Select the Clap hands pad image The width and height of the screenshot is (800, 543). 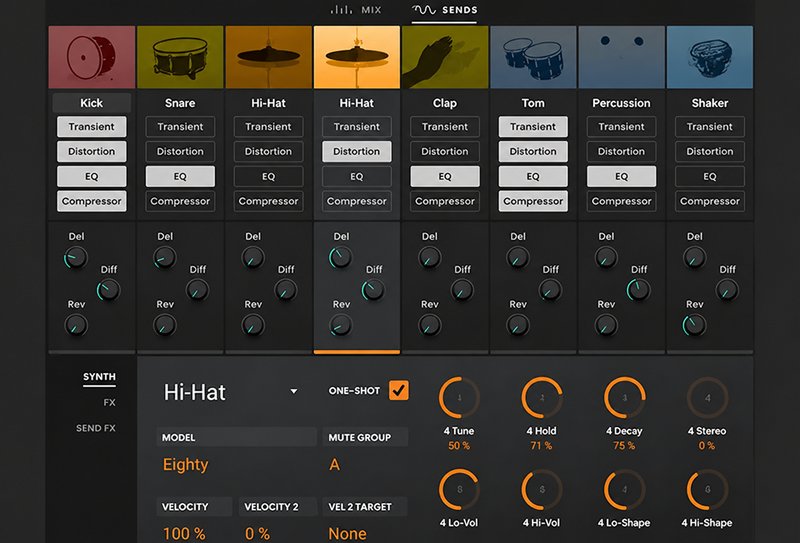[445, 57]
